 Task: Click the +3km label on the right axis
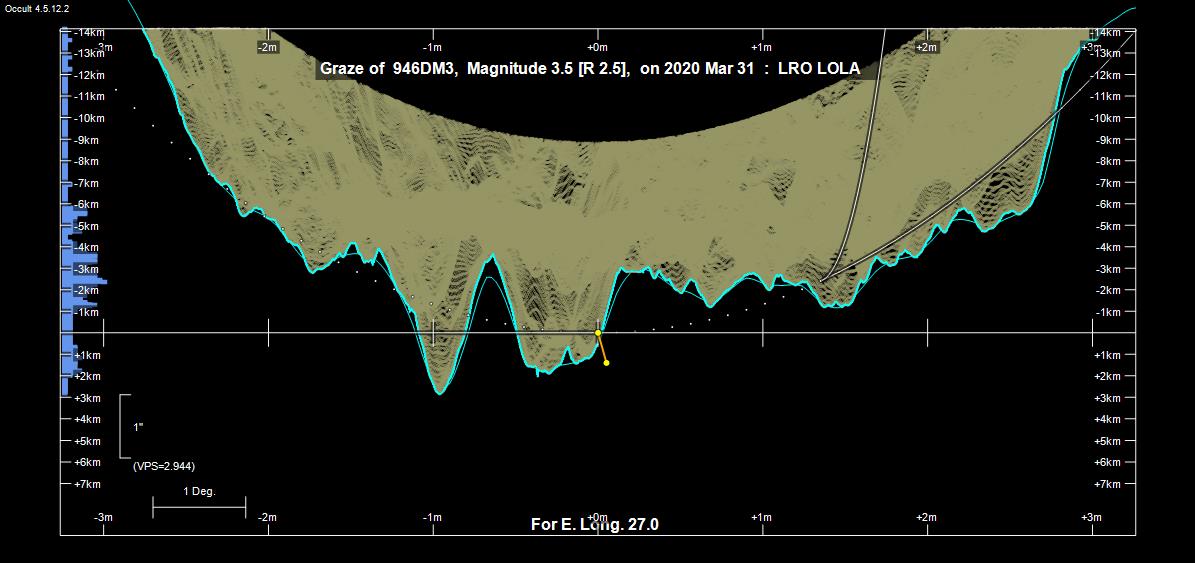click(x=1108, y=398)
